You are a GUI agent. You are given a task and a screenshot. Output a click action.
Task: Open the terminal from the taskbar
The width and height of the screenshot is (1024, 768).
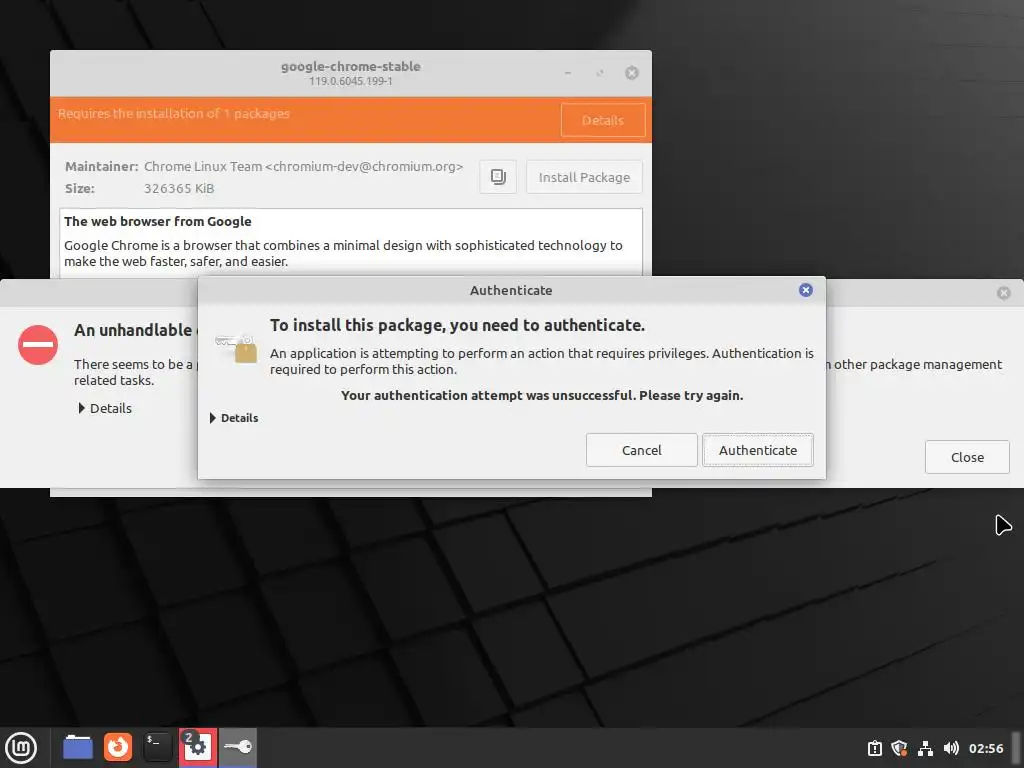pos(157,747)
